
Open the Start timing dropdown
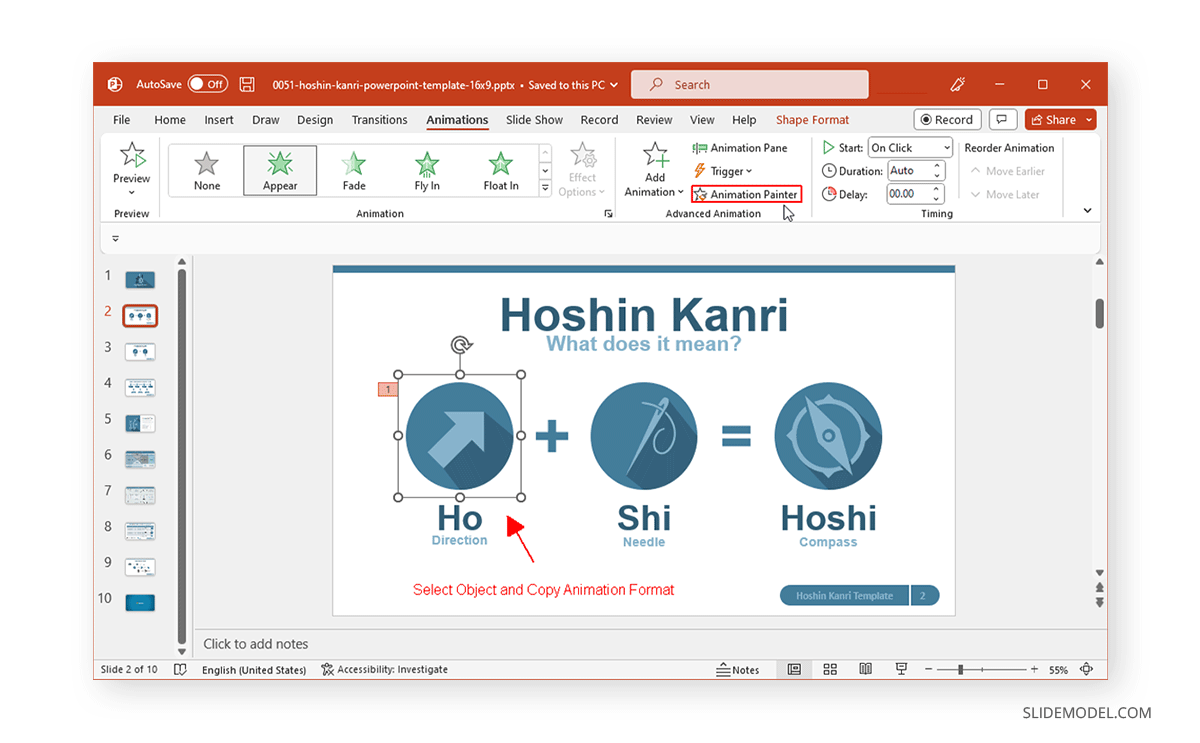coord(946,147)
